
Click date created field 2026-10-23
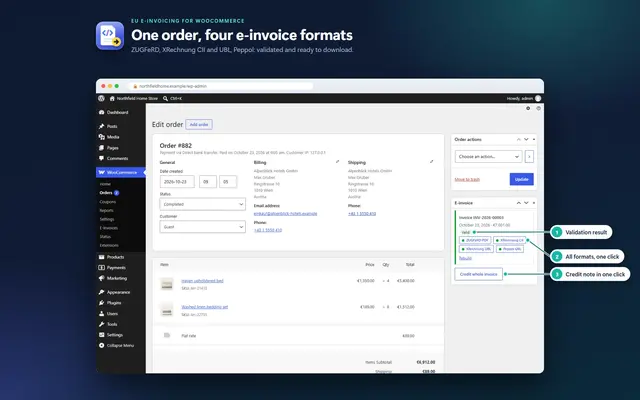177,182
